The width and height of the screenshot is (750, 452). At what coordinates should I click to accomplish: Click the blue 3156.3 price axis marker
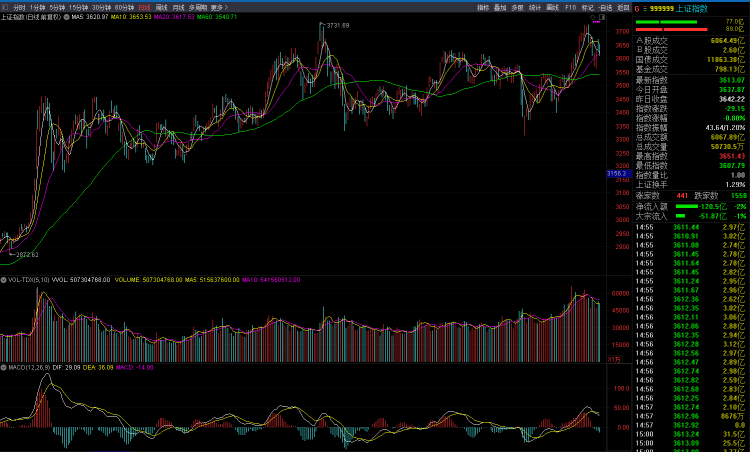[x=619, y=174]
